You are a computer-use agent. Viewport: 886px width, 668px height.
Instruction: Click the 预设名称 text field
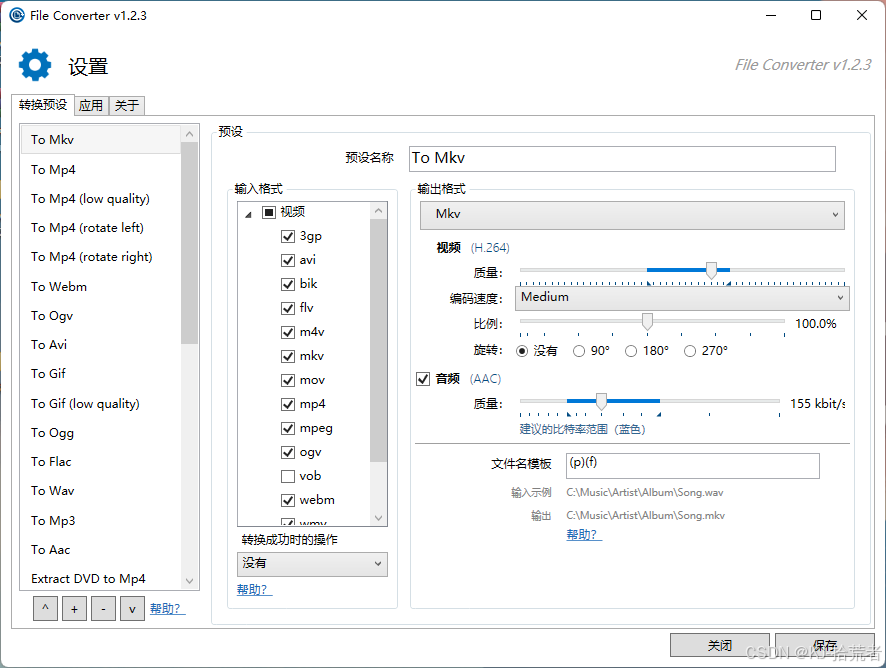tap(622, 159)
